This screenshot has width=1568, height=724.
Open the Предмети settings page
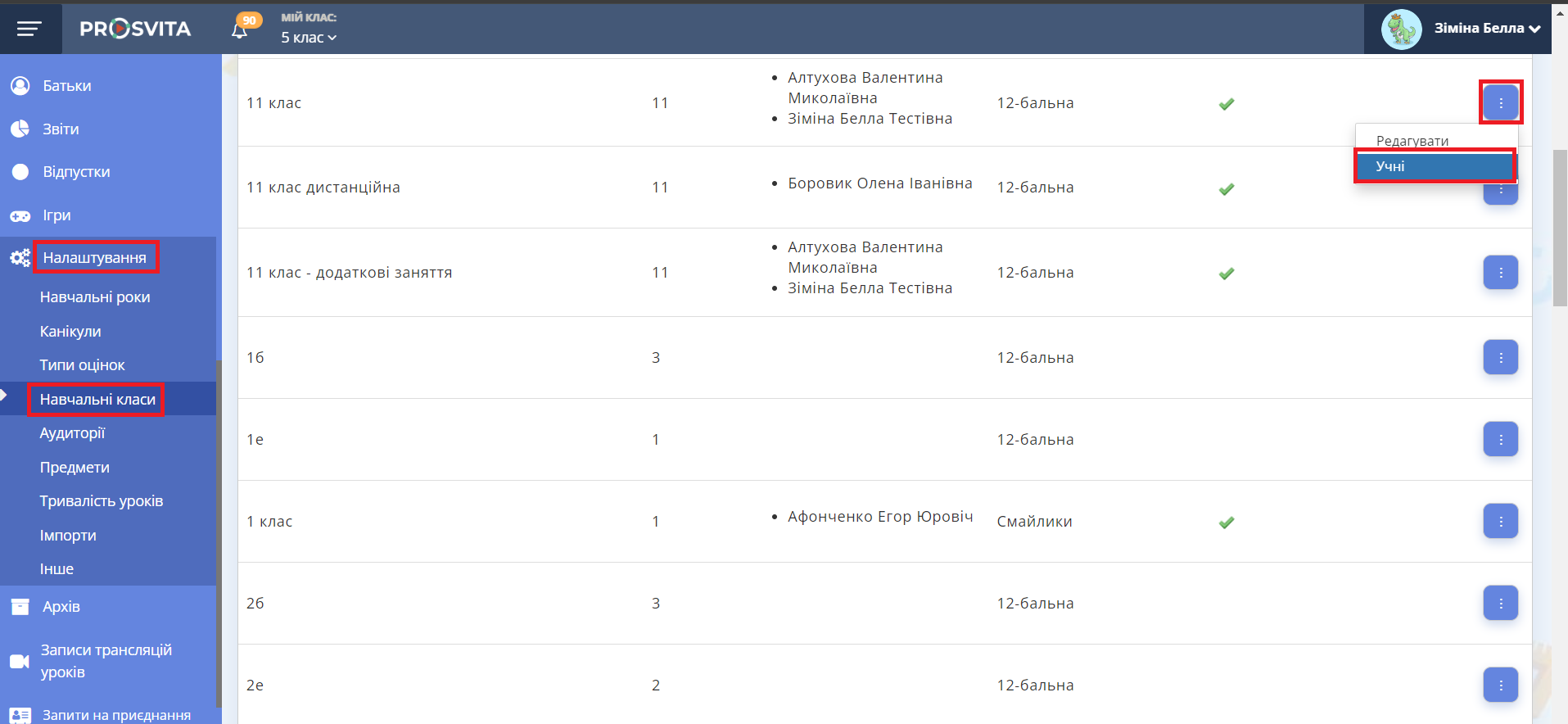tap(75, 468)
